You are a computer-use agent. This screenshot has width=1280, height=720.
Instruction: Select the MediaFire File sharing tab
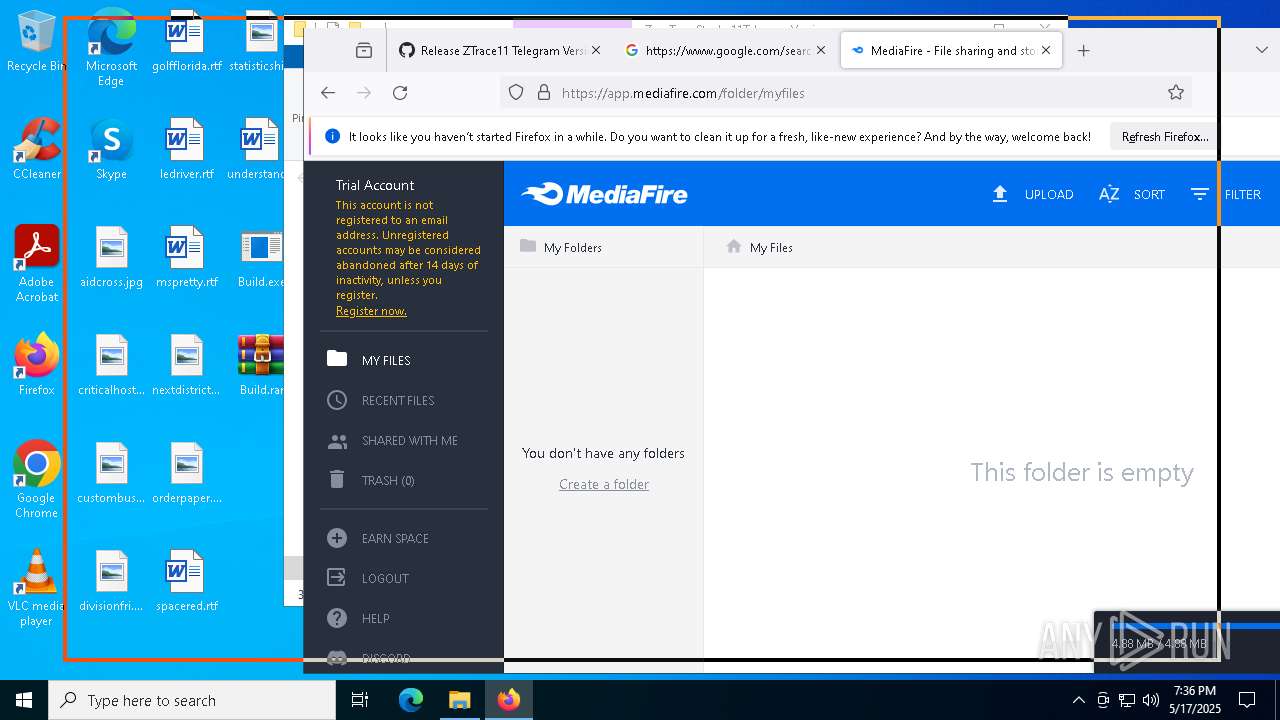coord(951,51)
